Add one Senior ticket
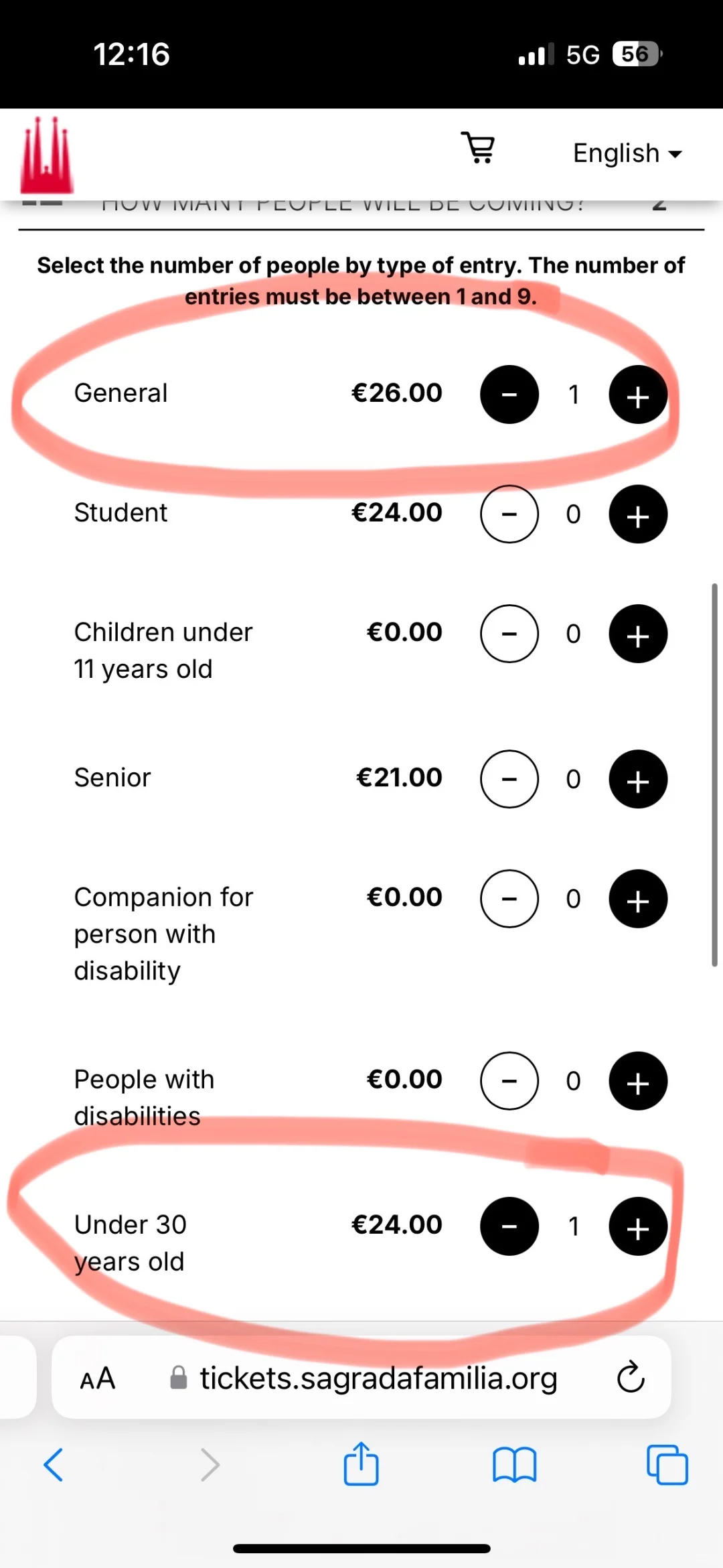Screen dimensions: 723x1568 [637, 779]
